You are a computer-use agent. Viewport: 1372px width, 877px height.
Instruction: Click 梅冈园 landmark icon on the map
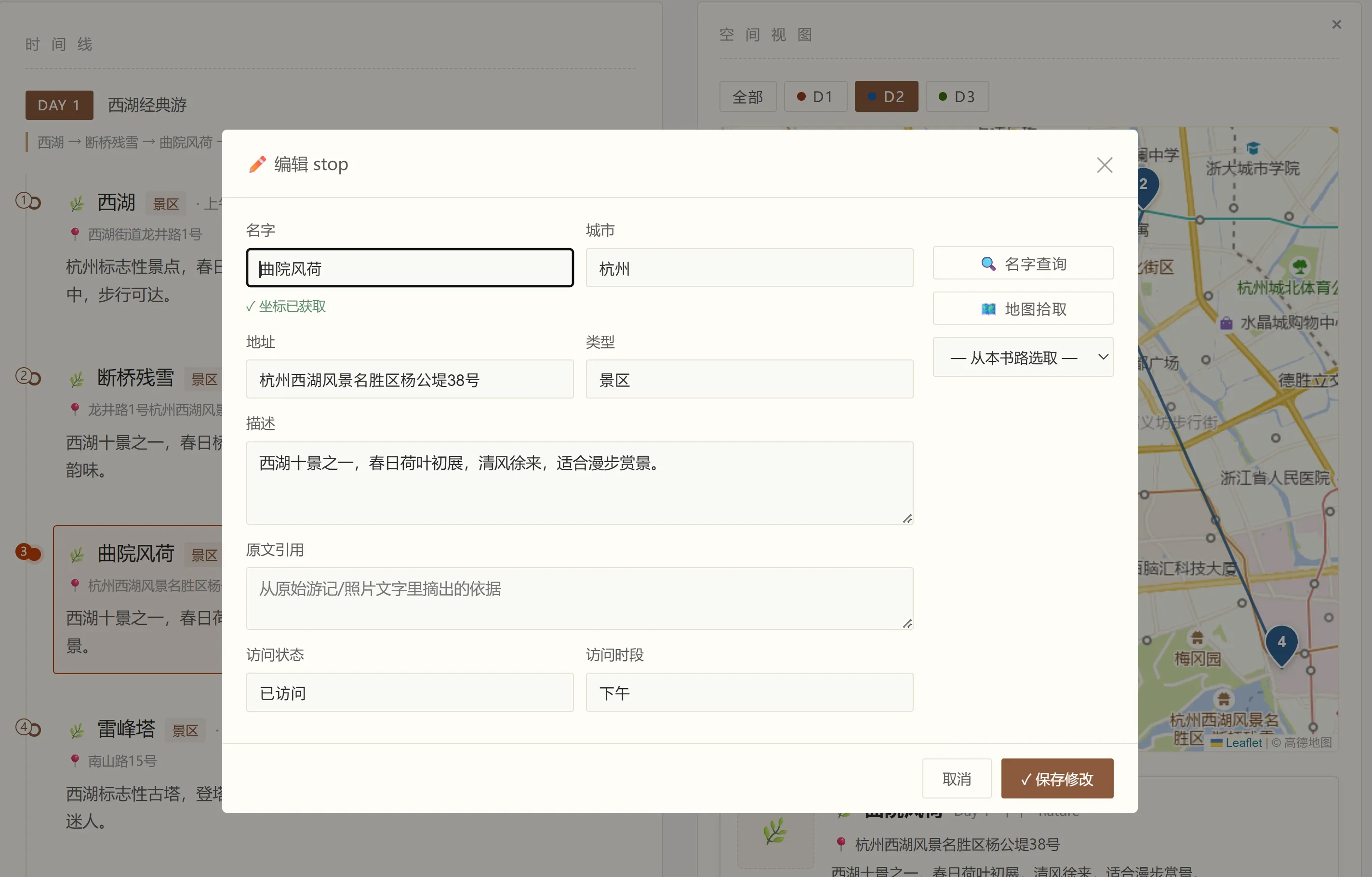pyautogui.click(x=1197, y=637)
